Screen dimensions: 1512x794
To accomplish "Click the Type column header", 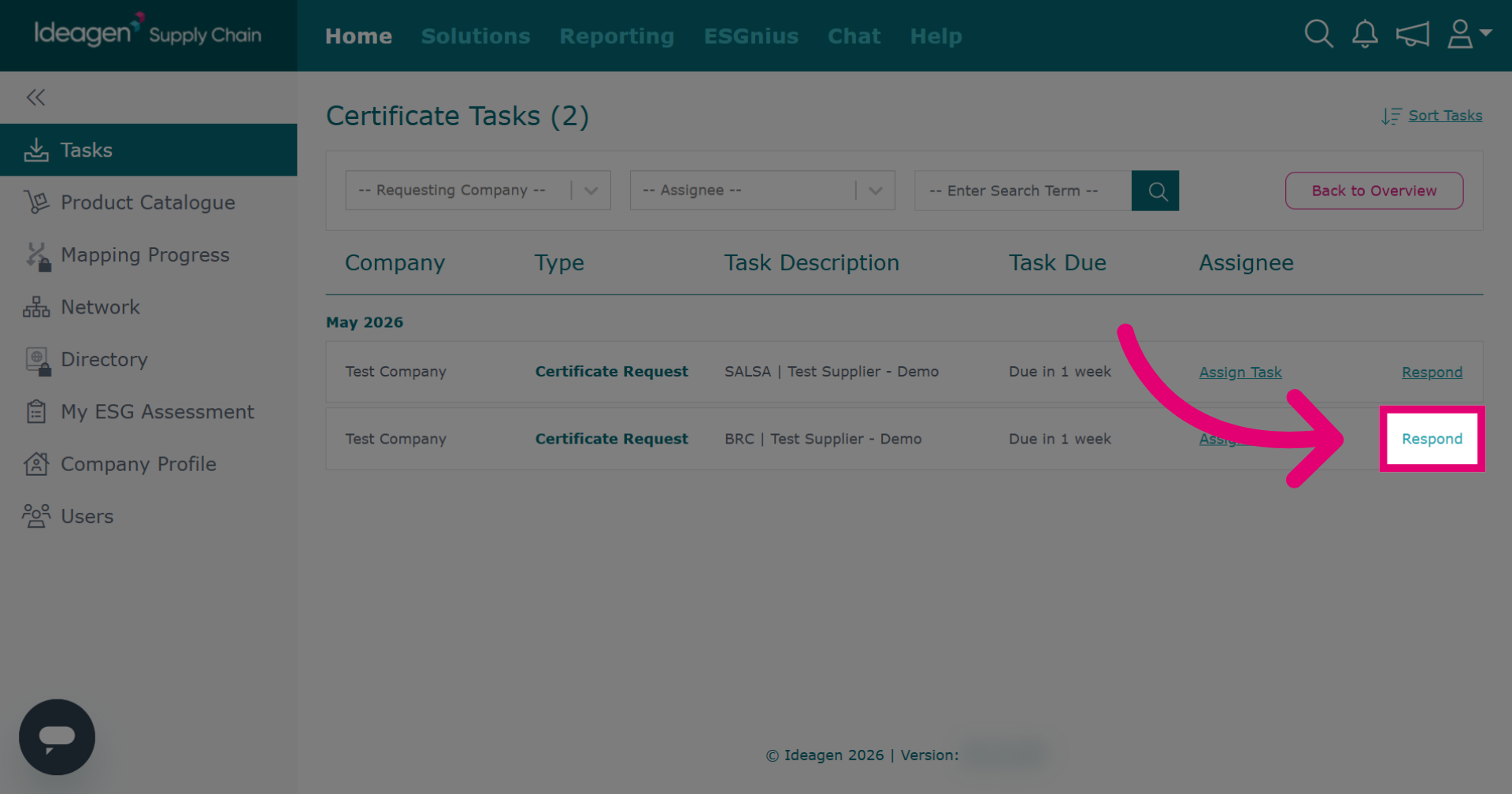I will coord(559,263).
